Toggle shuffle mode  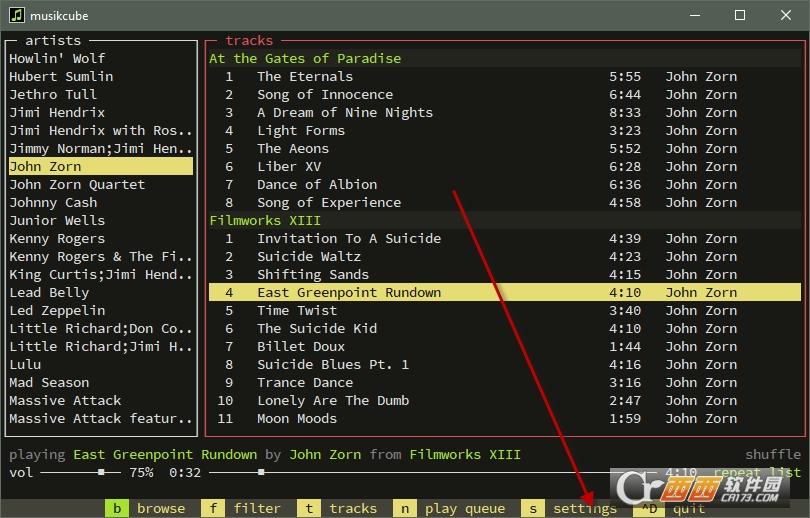pos(772,454)
